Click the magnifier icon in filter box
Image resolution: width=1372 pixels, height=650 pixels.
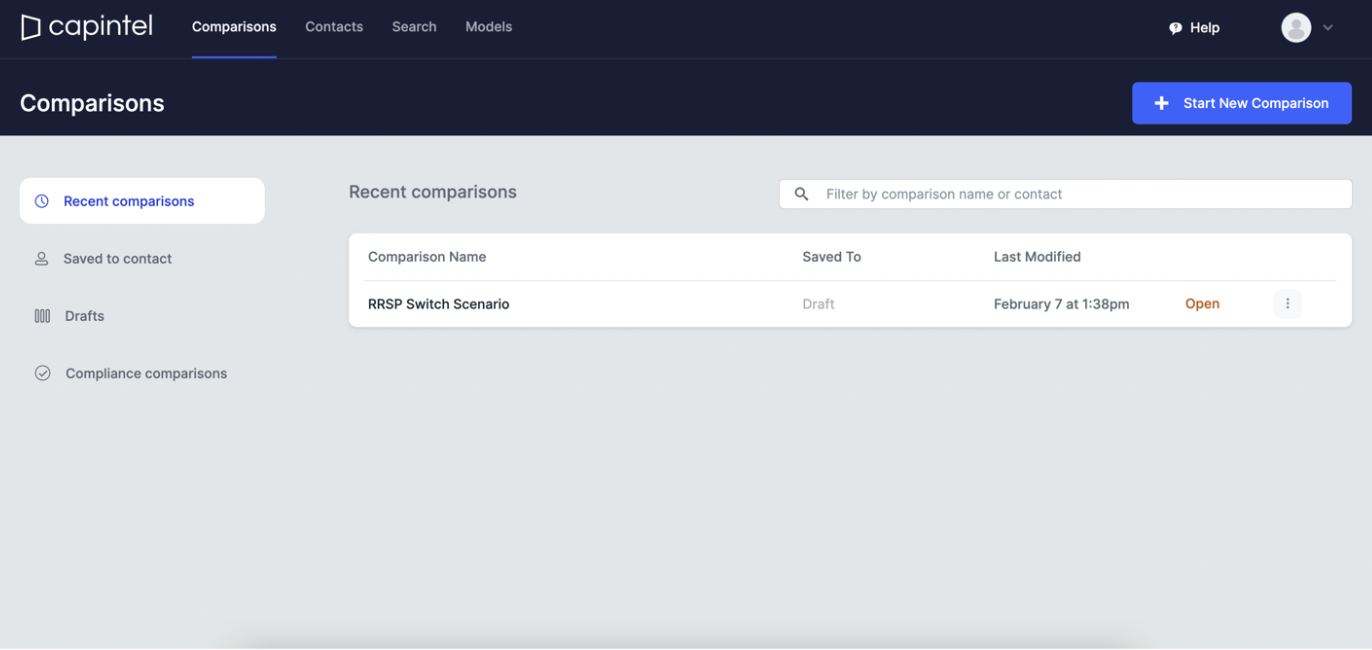(801, 194)
